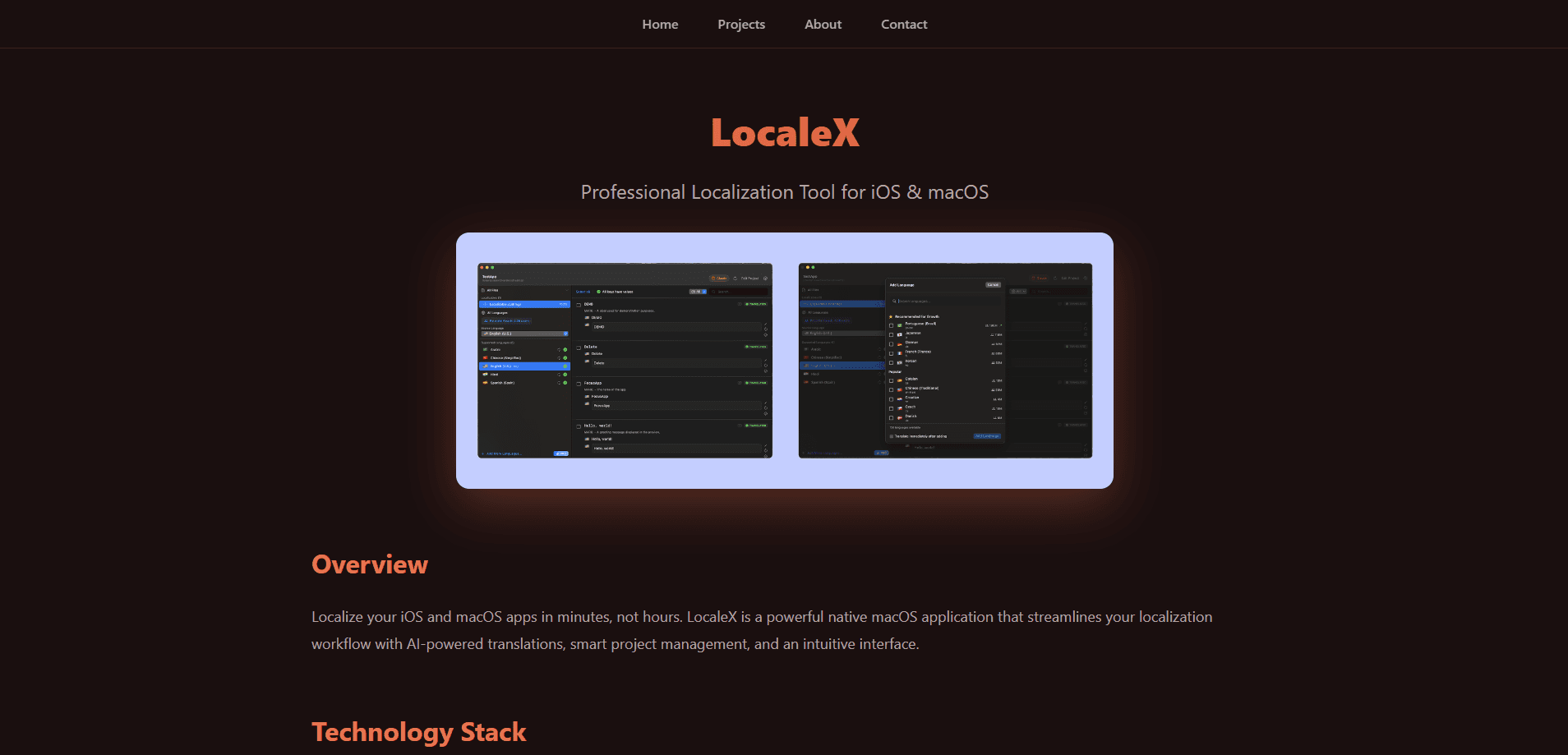Open the About navigation link
Image resolution: width=1568 pixels, height=755 pixels.
tap(823, 25)
